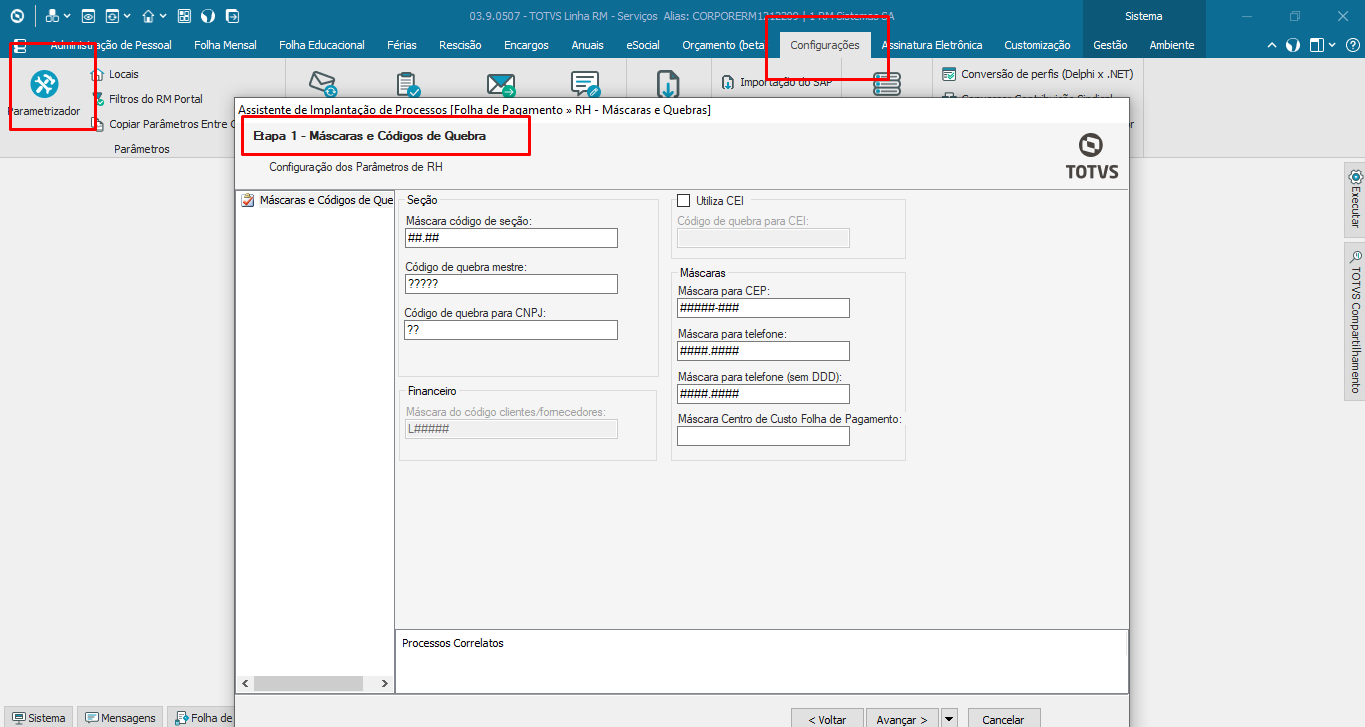This screenshot has width=1365, height=727.
Task: Open the hamburger application menu
Action: [x=19, y=45]
